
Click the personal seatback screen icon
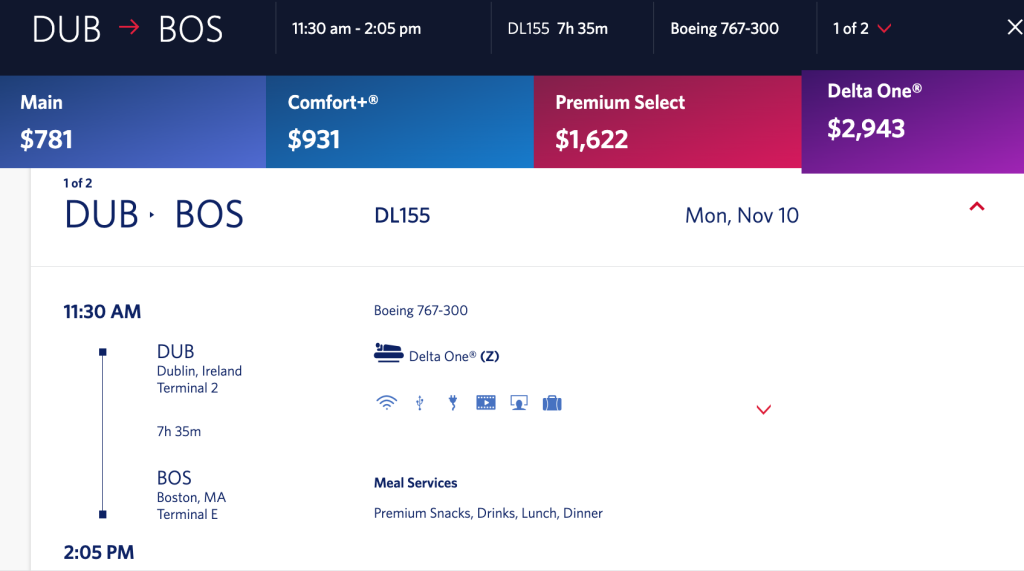point(518,403)
